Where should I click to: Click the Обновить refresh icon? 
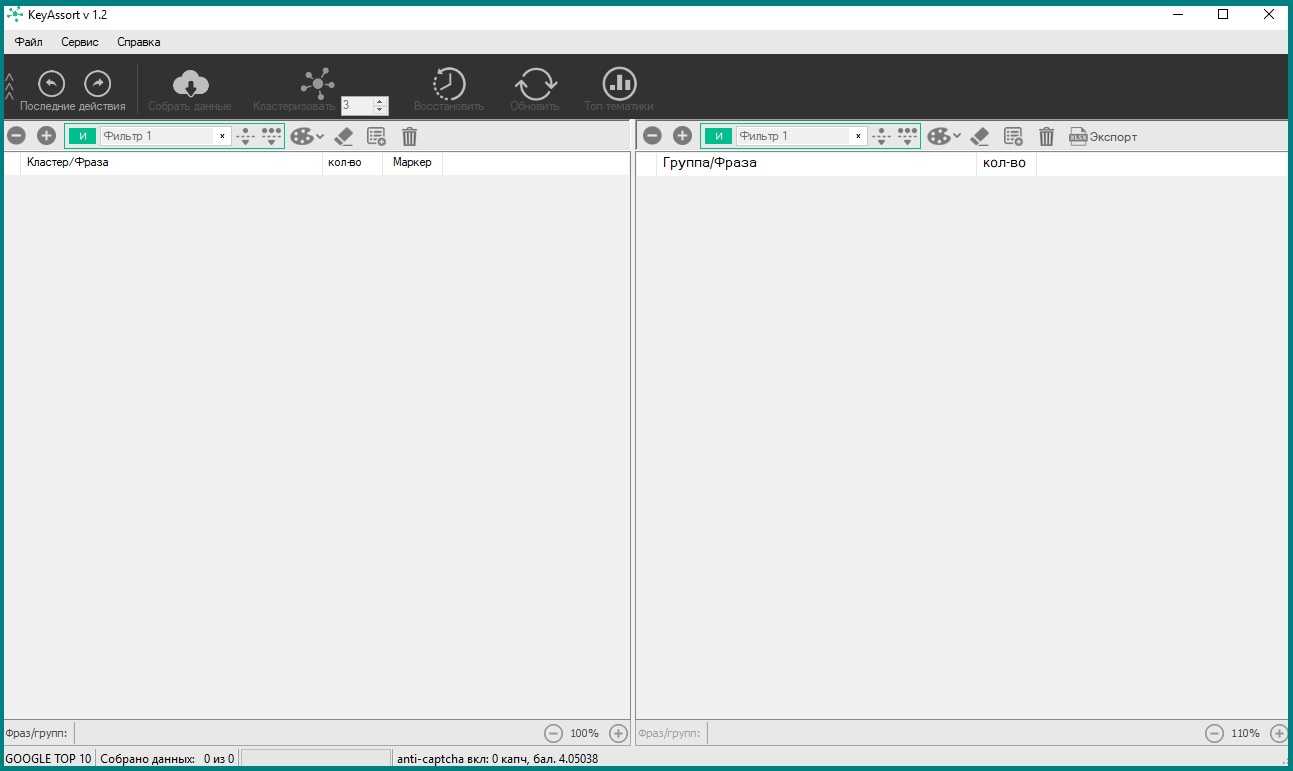535,84
